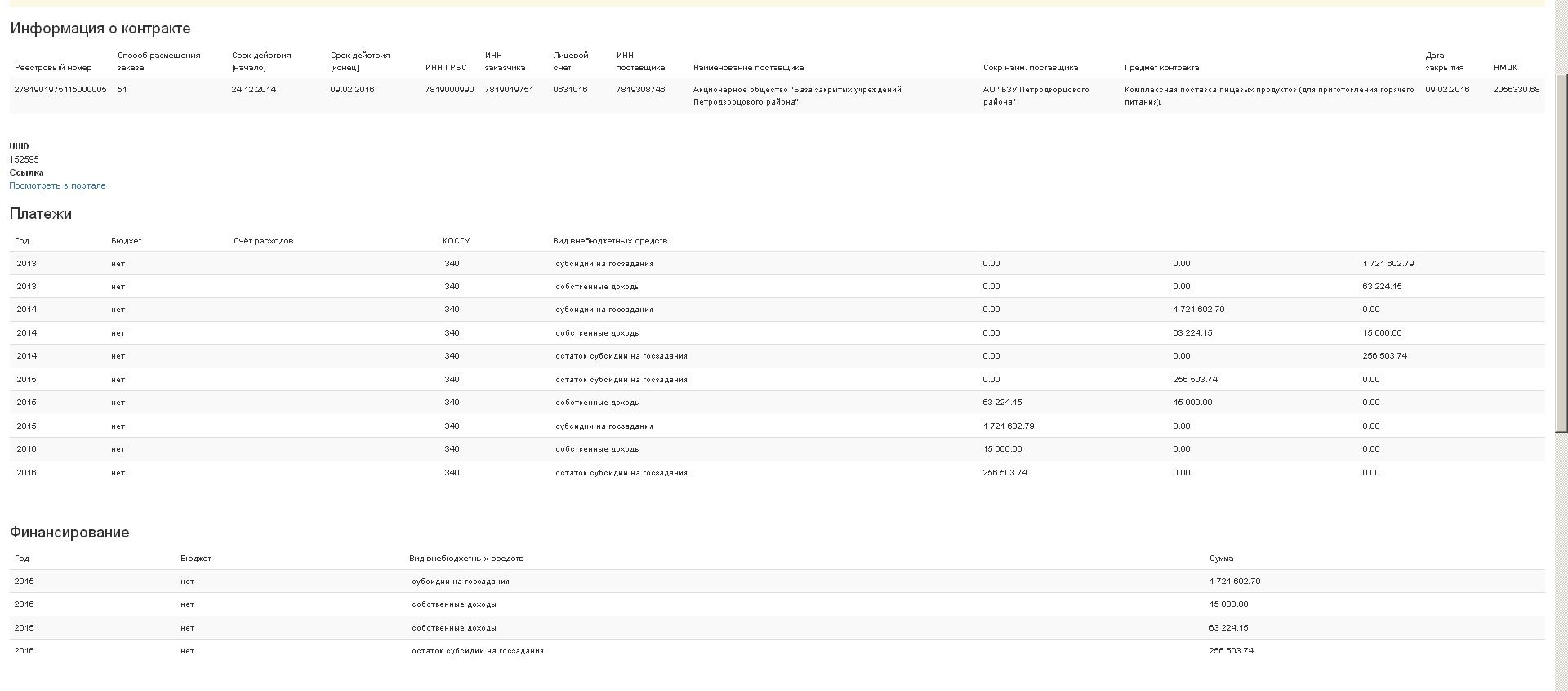Viewport: 1568px width, 691px height.
Task: Open the "Посмотреть в портале" link
Action: 57,185
